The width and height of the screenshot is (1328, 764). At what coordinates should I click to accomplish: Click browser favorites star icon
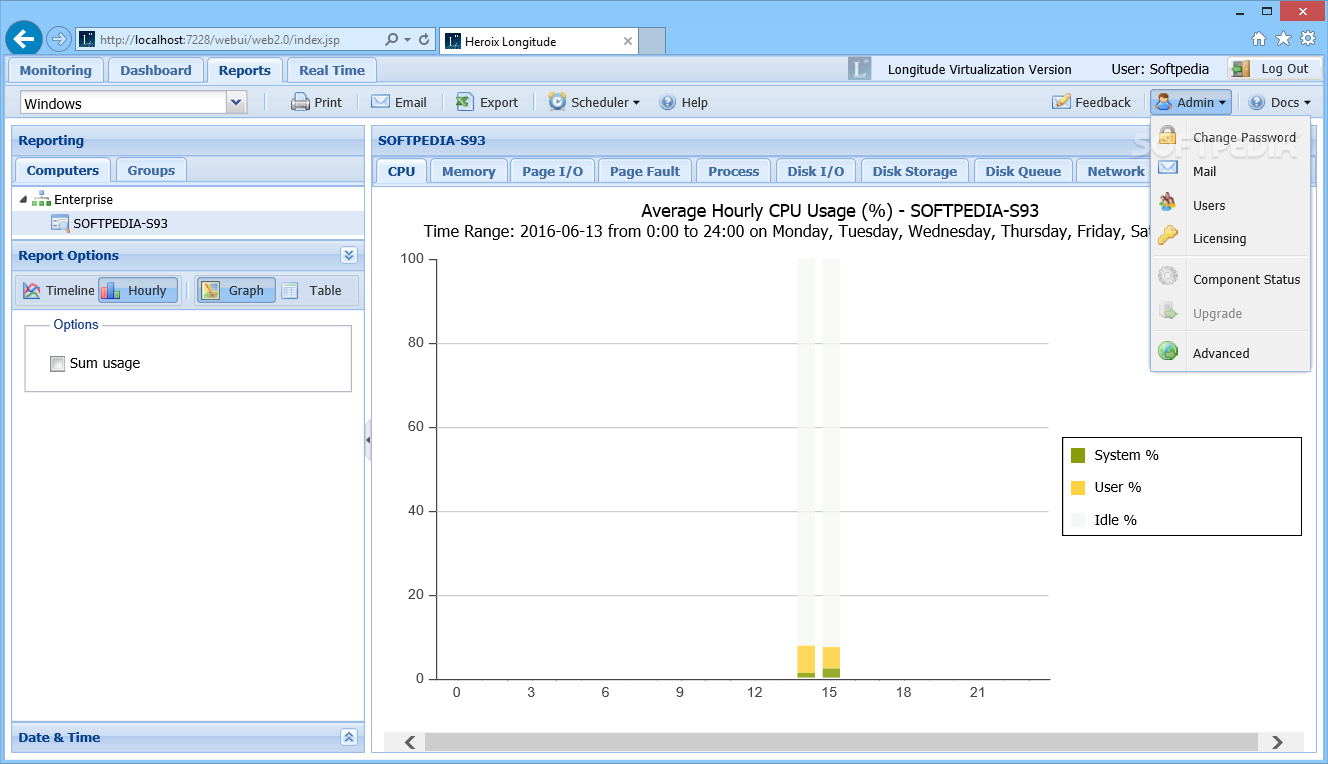(x=1283, y=38)
